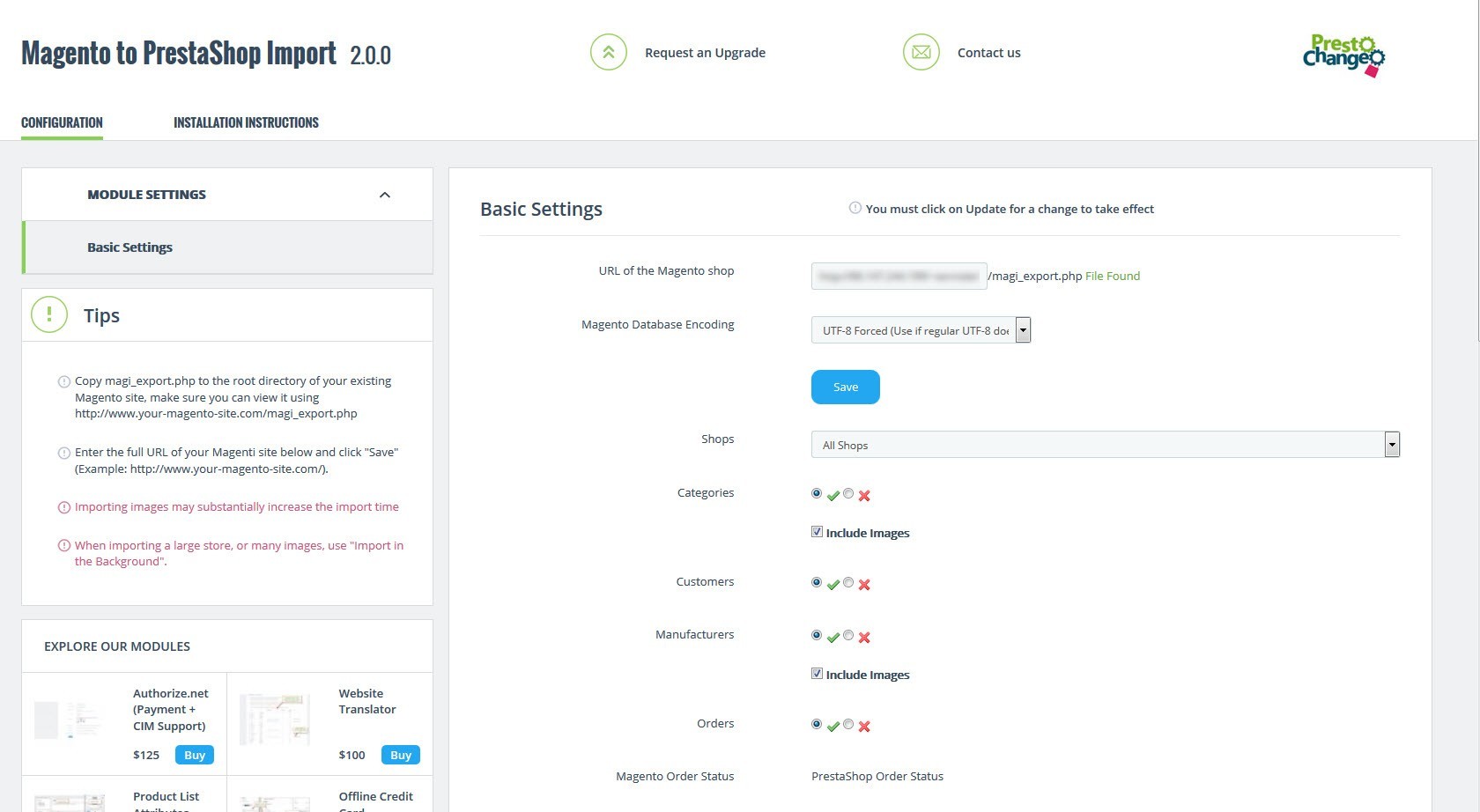Click the 'File Found' status text
Screen dimensions: 1480x812
pyautogui.click(x=1113, y=276)
